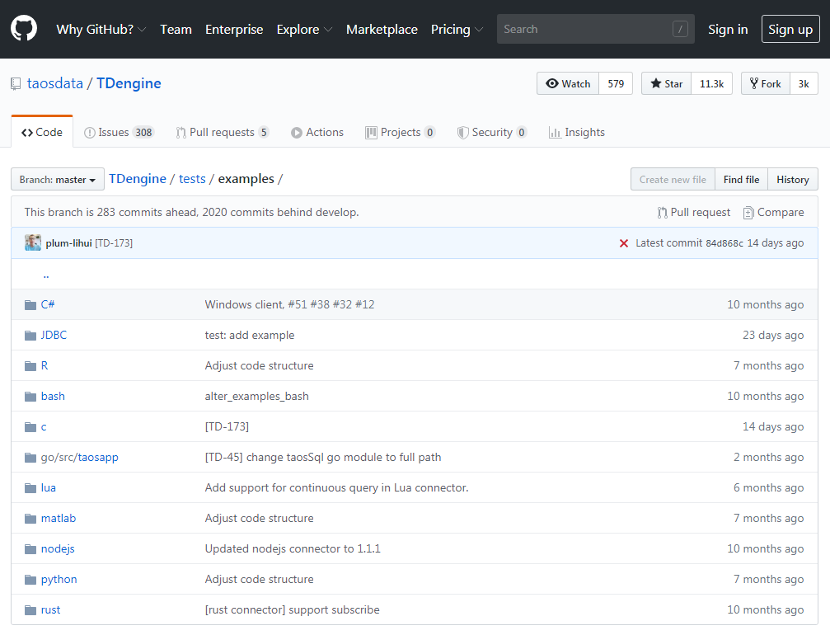Click the repository book icon beside taosdata
Viewport: 830px width, 634px height.
click(16, 84)
